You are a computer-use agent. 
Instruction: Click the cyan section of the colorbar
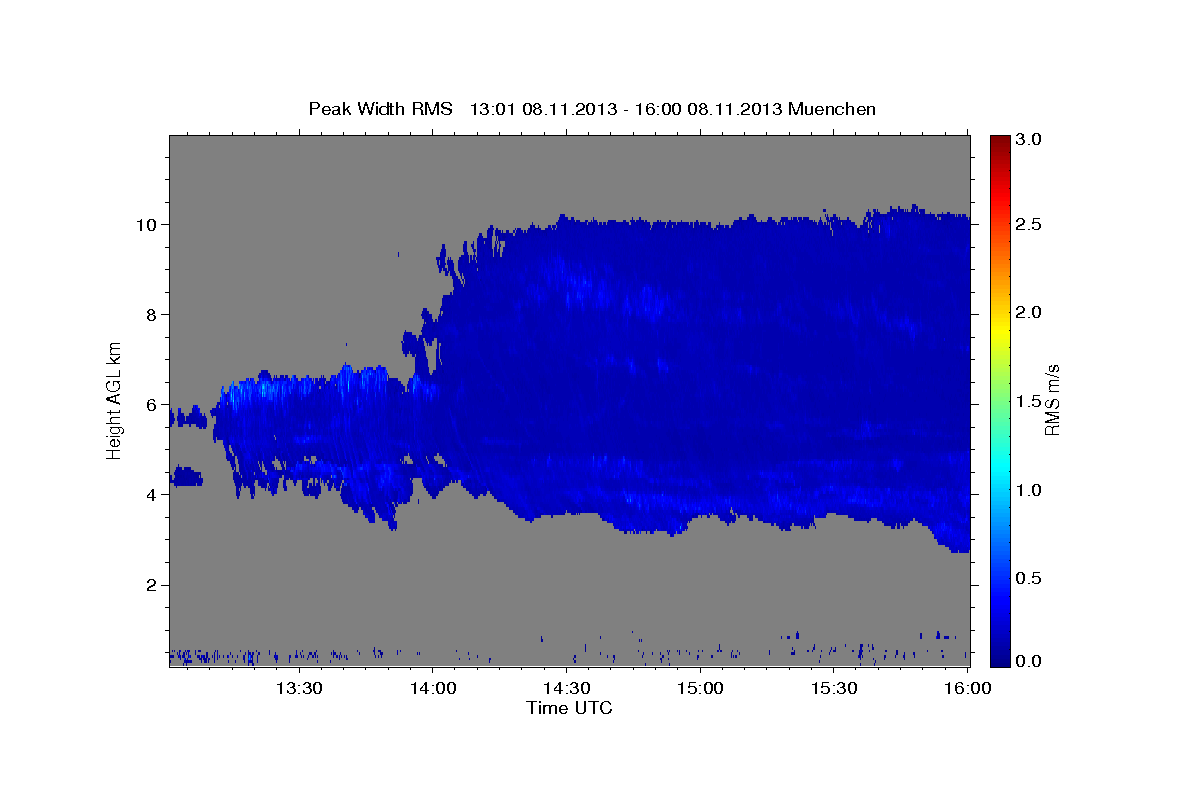click(1000, 468)
